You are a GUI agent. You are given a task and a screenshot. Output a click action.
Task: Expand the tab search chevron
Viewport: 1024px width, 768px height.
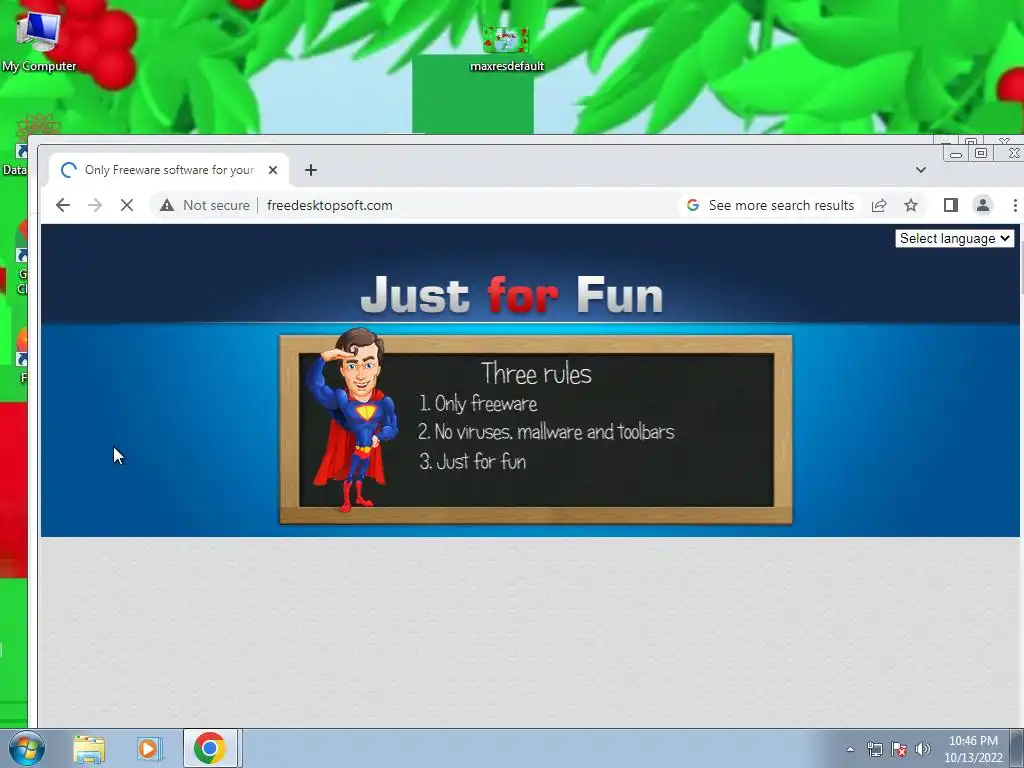(921, 170)
